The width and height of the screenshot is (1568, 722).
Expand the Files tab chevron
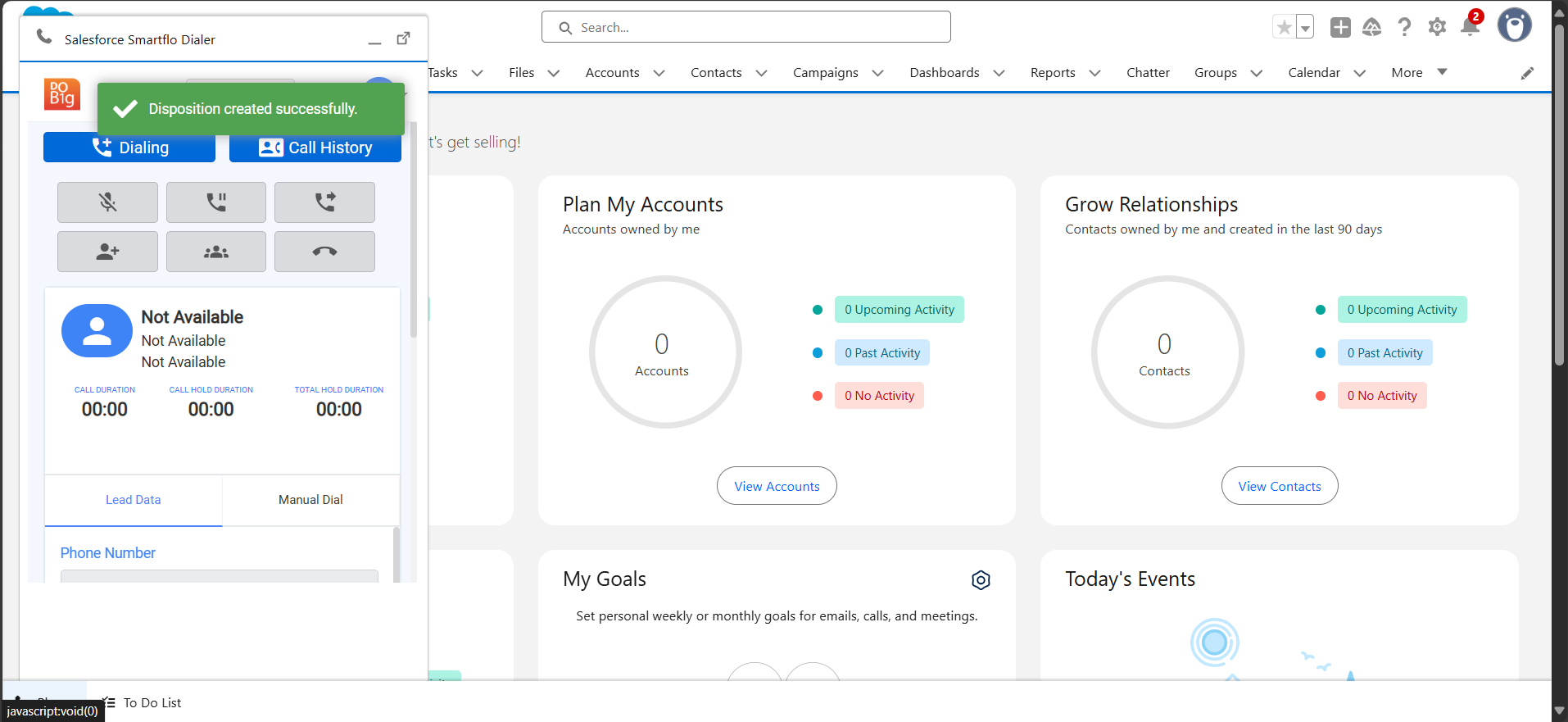click(x=554, y=73)
